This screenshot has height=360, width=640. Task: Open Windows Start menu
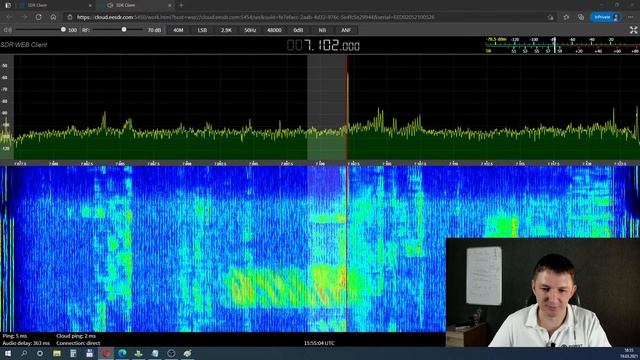coord(8,353)
